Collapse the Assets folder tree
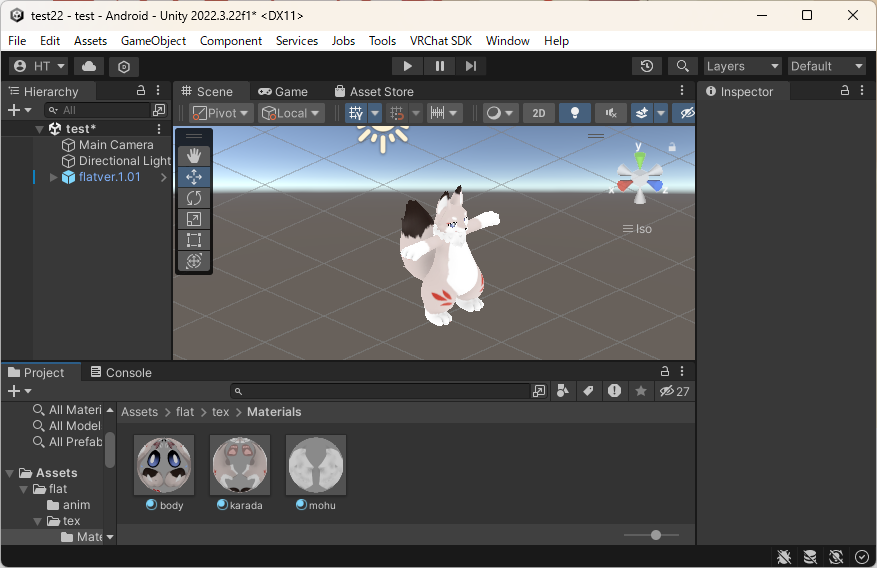 tap(10, 474)
